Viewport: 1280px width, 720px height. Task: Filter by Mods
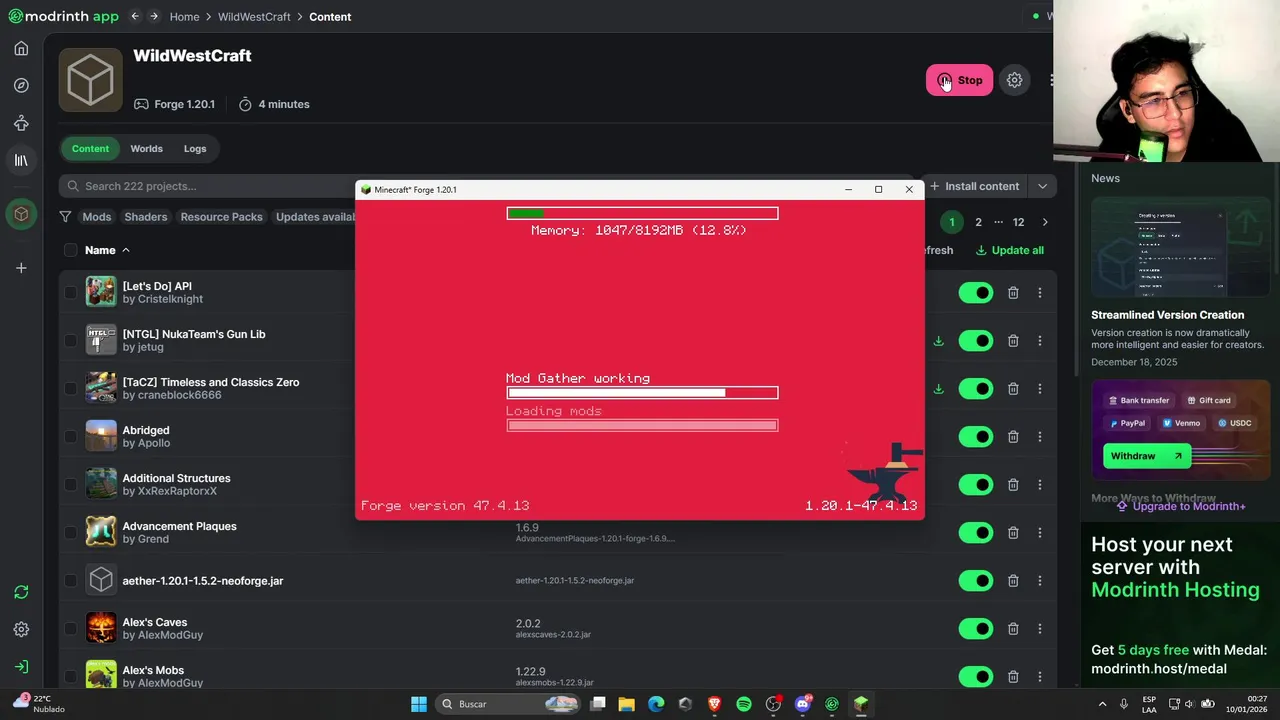97,217
